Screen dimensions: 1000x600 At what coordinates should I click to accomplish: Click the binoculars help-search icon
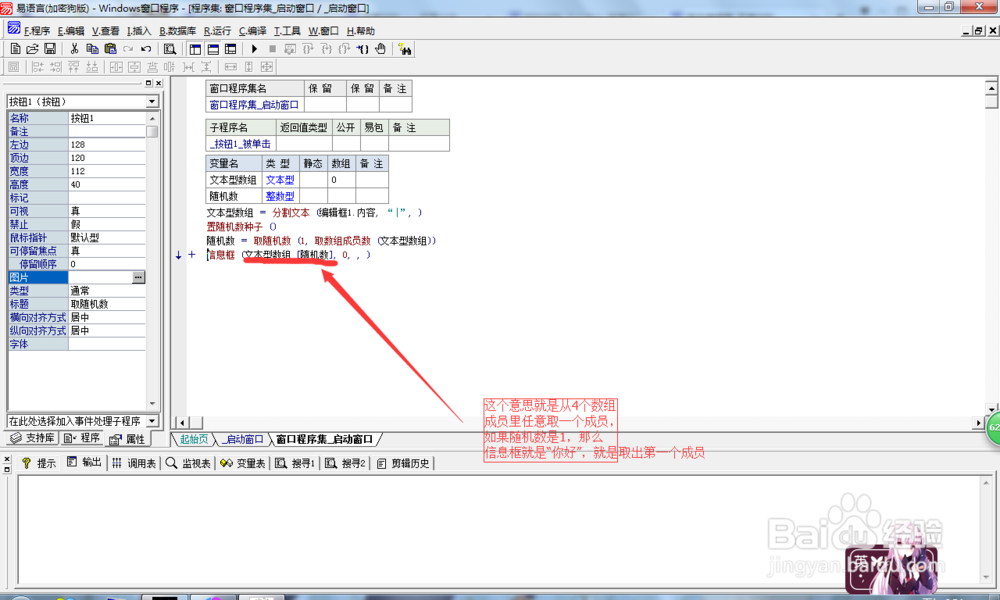coord(405,48)
